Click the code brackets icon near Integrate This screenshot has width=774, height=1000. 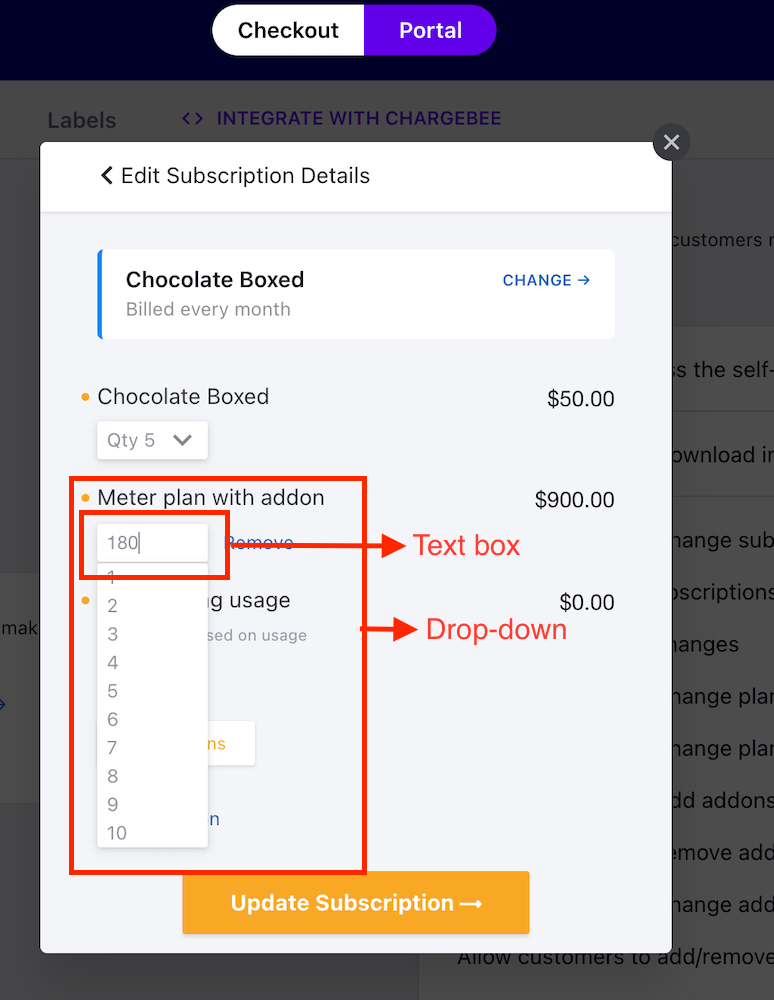click(193, 119)
